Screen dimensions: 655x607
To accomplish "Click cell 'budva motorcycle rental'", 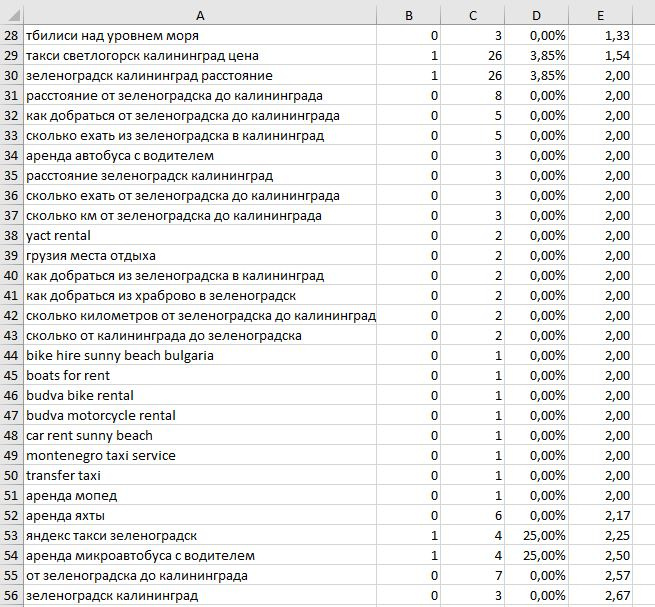I will [200, 415].
